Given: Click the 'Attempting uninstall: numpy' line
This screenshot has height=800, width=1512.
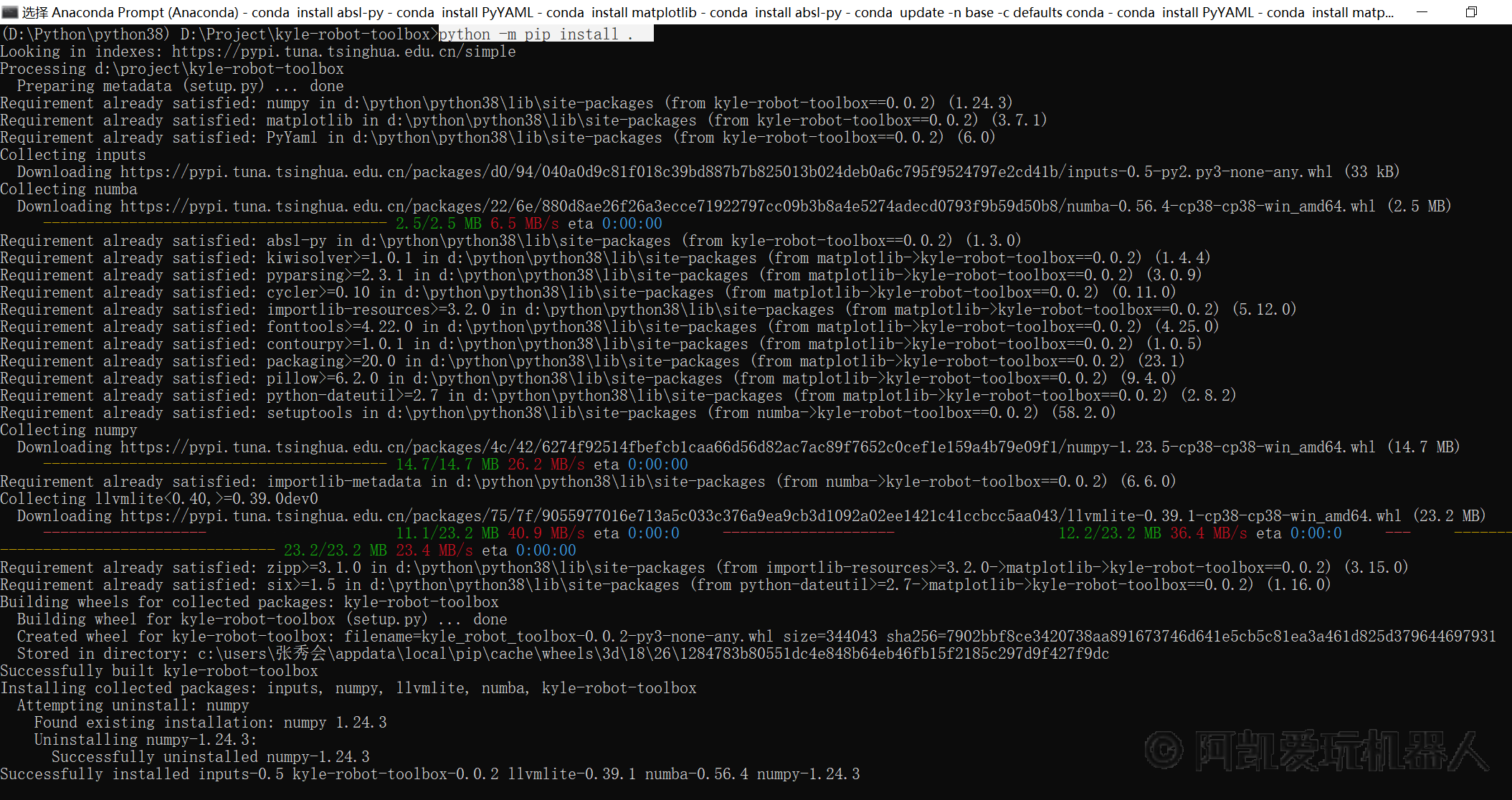Looking at the screenshot, I should click(x=133, y=705).
